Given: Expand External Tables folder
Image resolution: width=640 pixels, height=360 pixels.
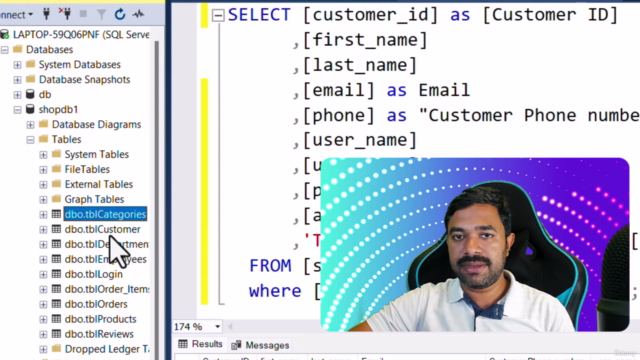Looking at the screenshot, I should click(x=43, y=184).
